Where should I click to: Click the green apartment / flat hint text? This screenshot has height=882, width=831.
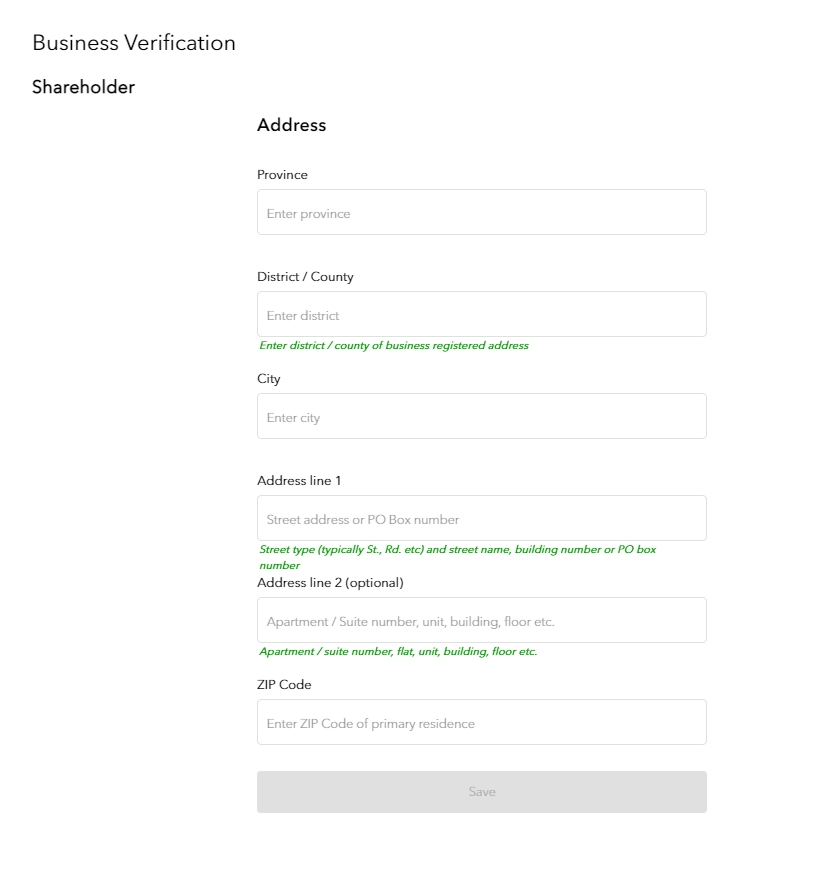tap(398, 652)
